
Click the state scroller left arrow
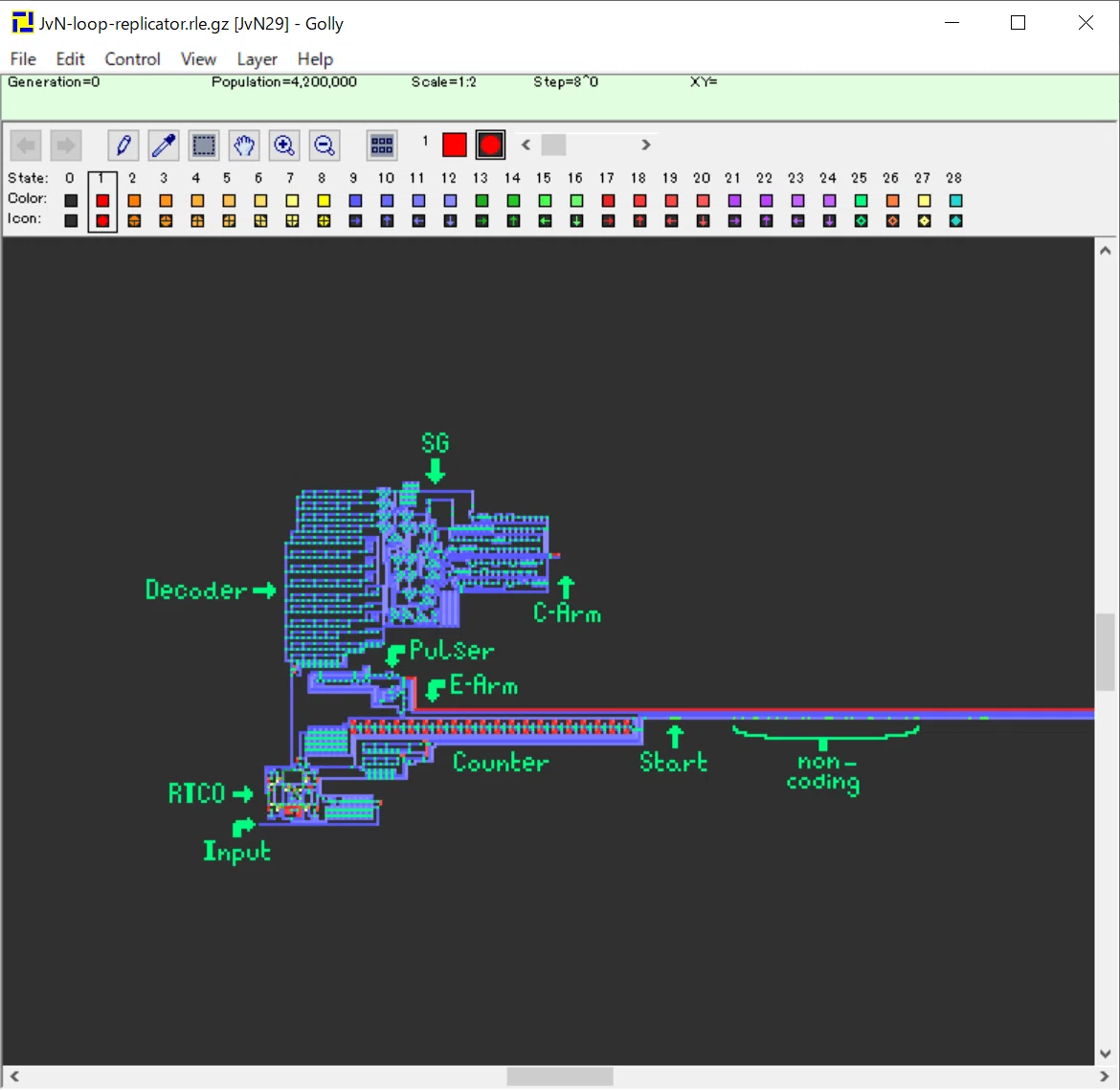[526, 145]
